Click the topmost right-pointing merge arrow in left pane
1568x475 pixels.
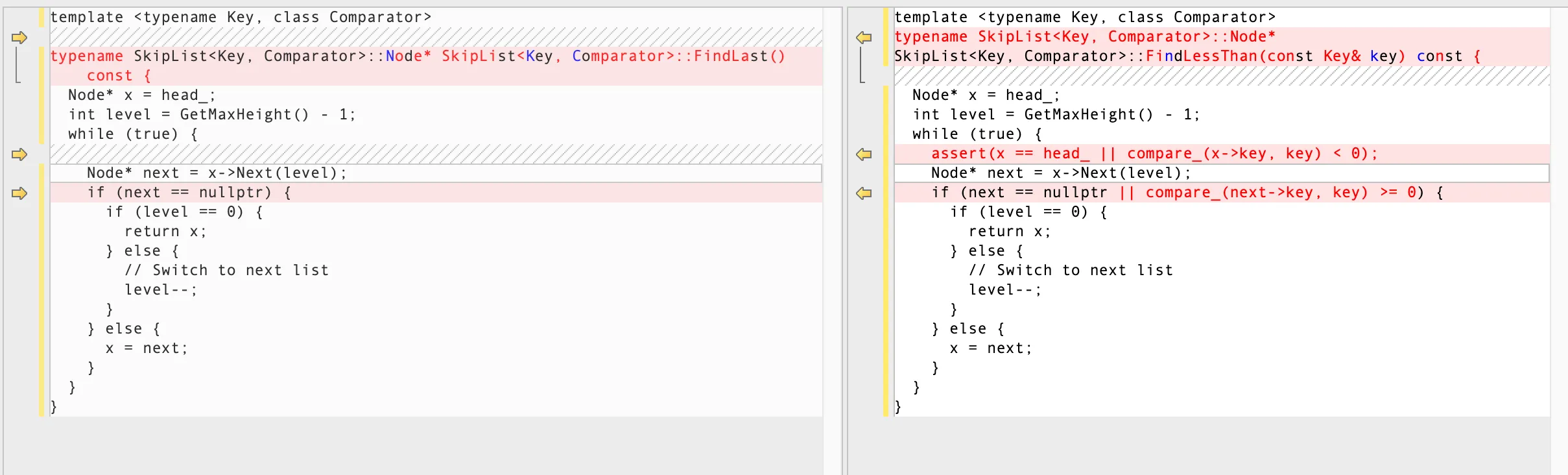click(x=19, y=38)
